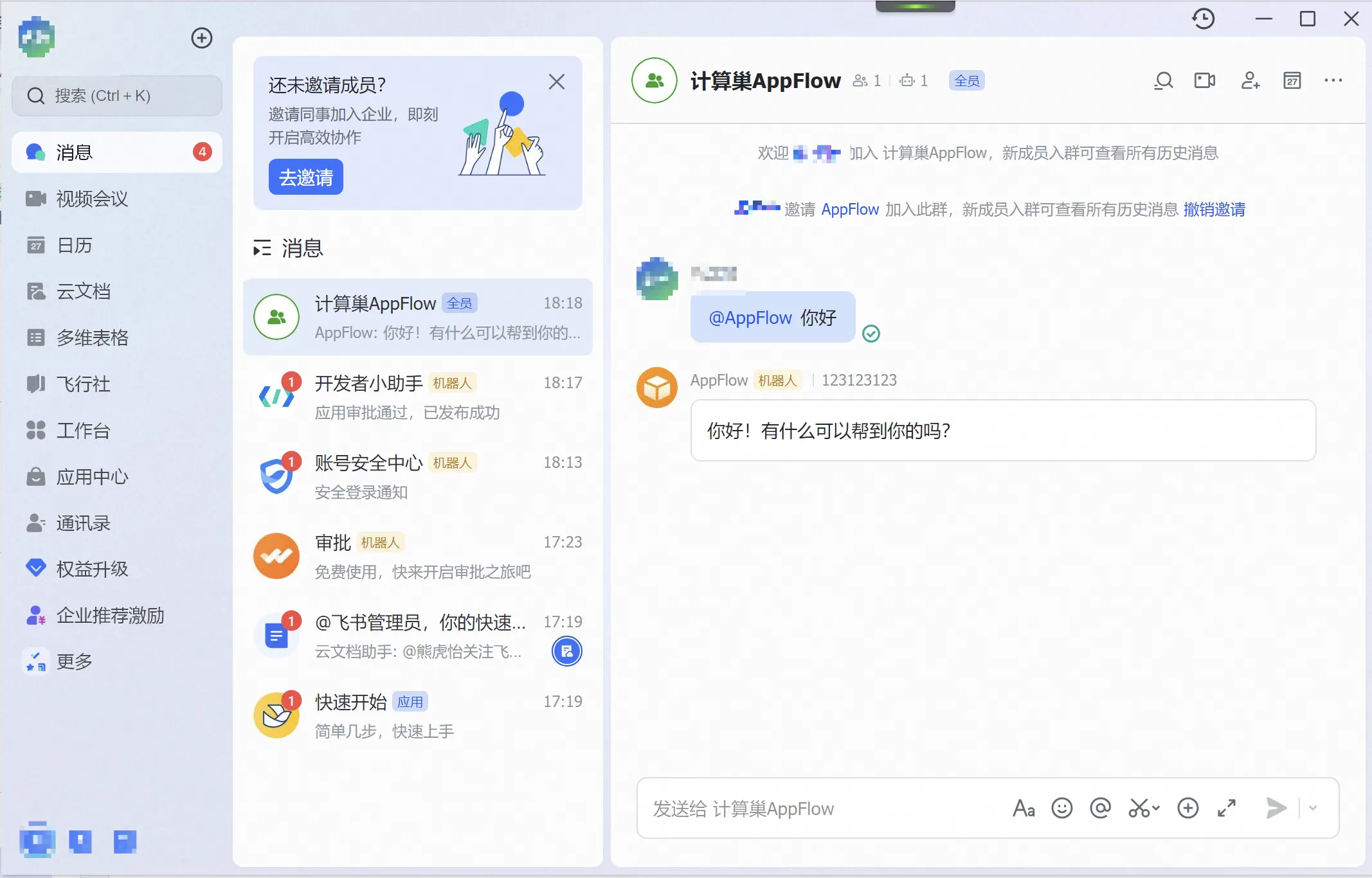This screenshot has height=878, width=1372.
Task: Open history clock icon in title bar
Action: pos(1203,19)
